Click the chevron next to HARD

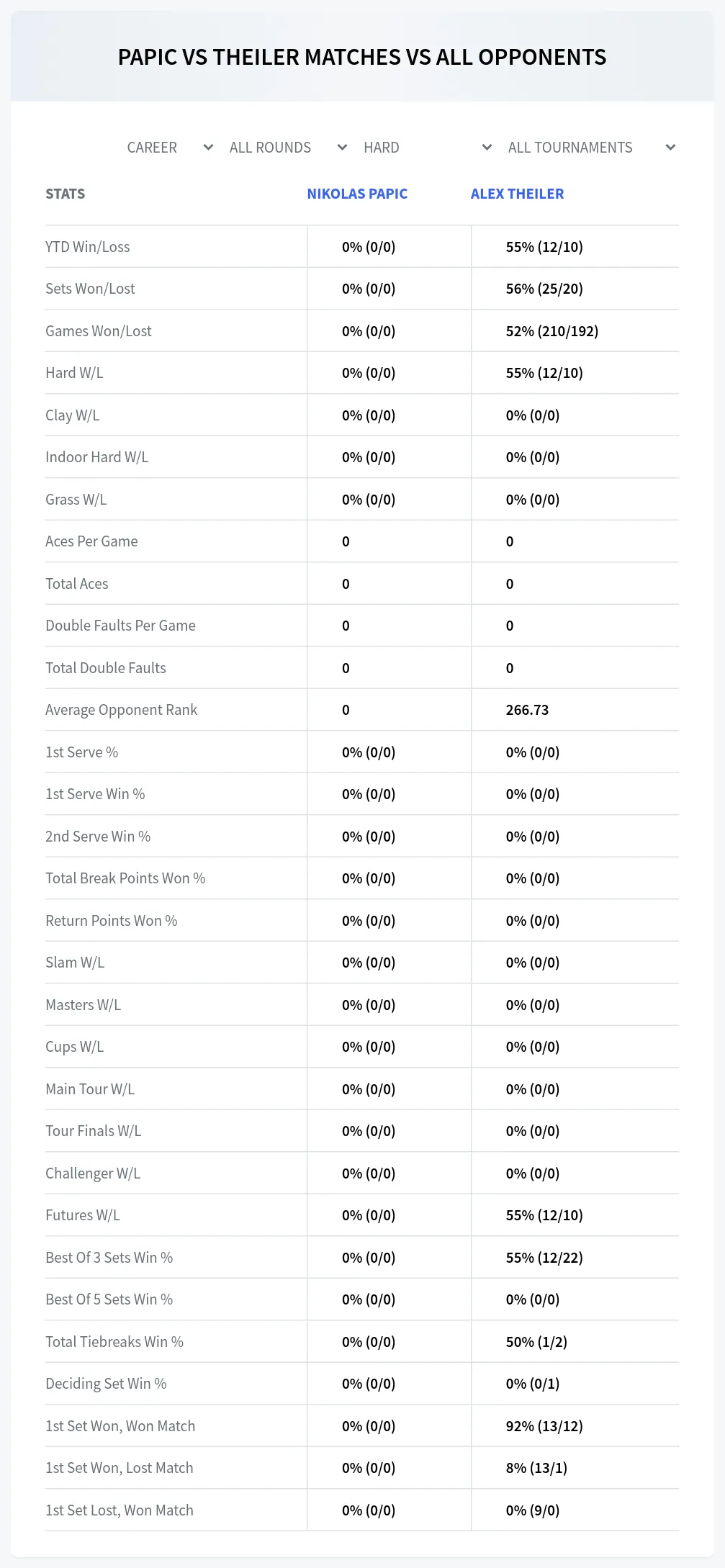(x=487, y=148)
